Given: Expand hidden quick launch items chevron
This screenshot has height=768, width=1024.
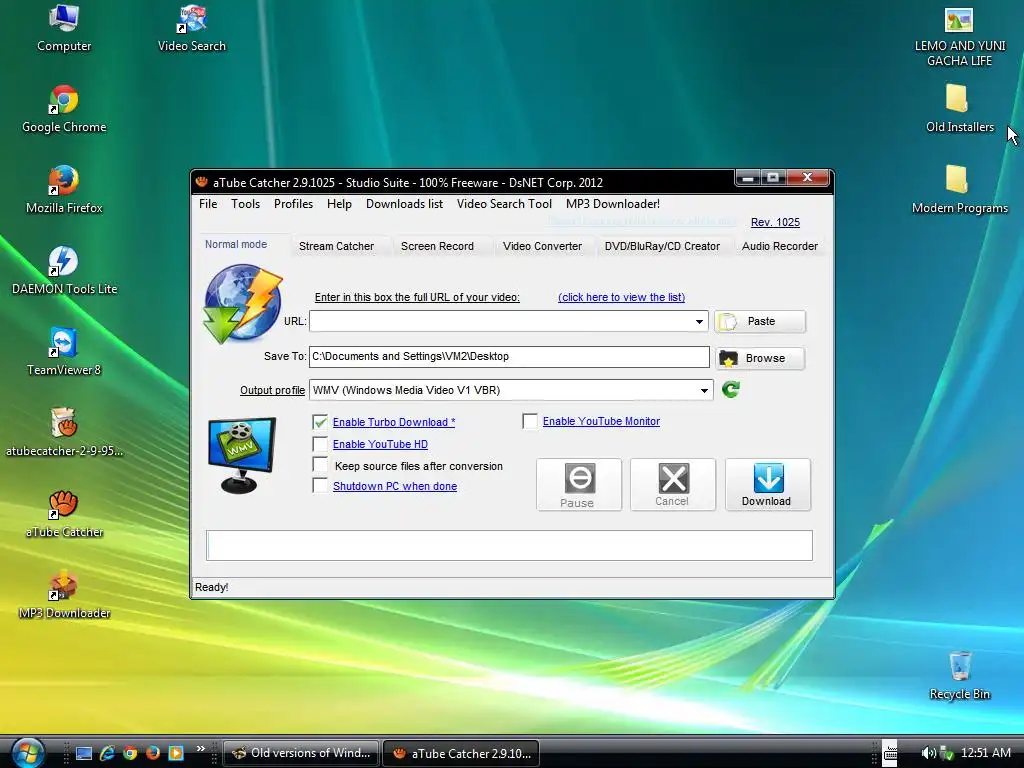Looking at the screenshot, I should (x=200, y=748).
